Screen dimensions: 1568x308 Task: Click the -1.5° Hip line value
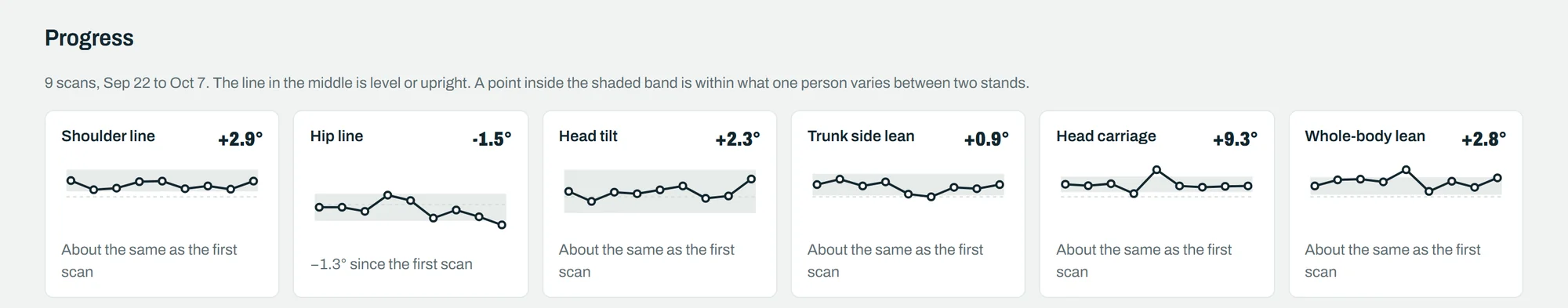click(x=492, y=140)
